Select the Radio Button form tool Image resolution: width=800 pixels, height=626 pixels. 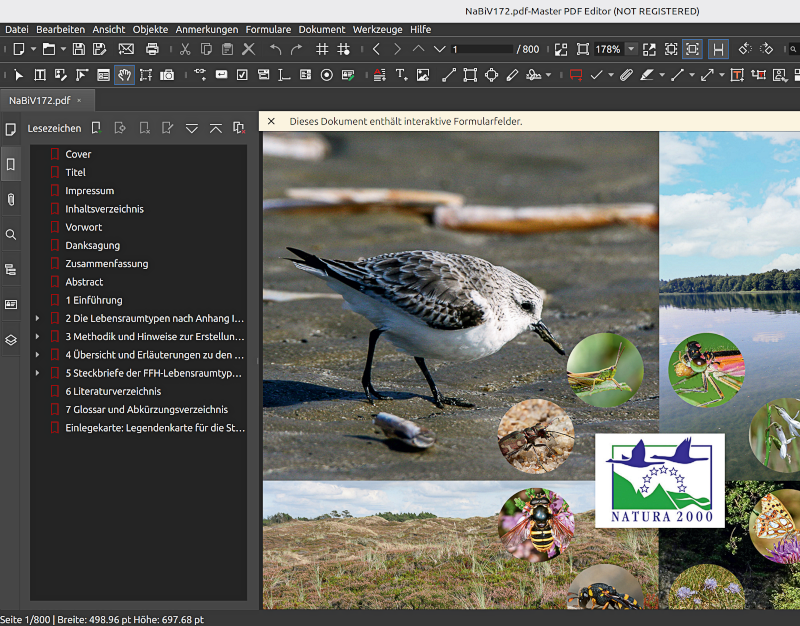point(328,75)
